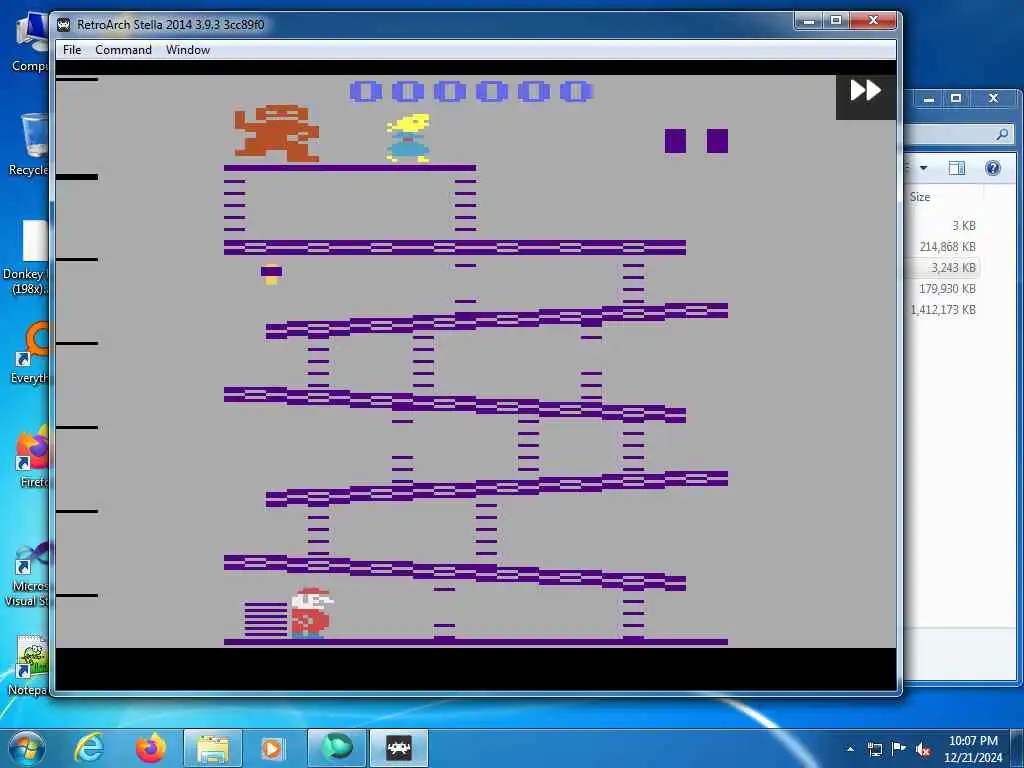Image resolution: width=1024 pixels, height=768 pixels.
Task: Select the file row sized 3,243 KB
Action: (x=943, y=267)
